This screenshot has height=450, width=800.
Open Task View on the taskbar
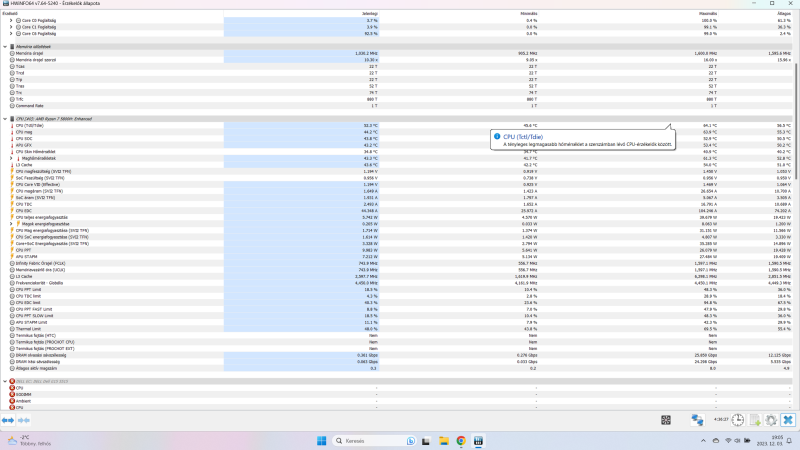(x=426, y=441)
